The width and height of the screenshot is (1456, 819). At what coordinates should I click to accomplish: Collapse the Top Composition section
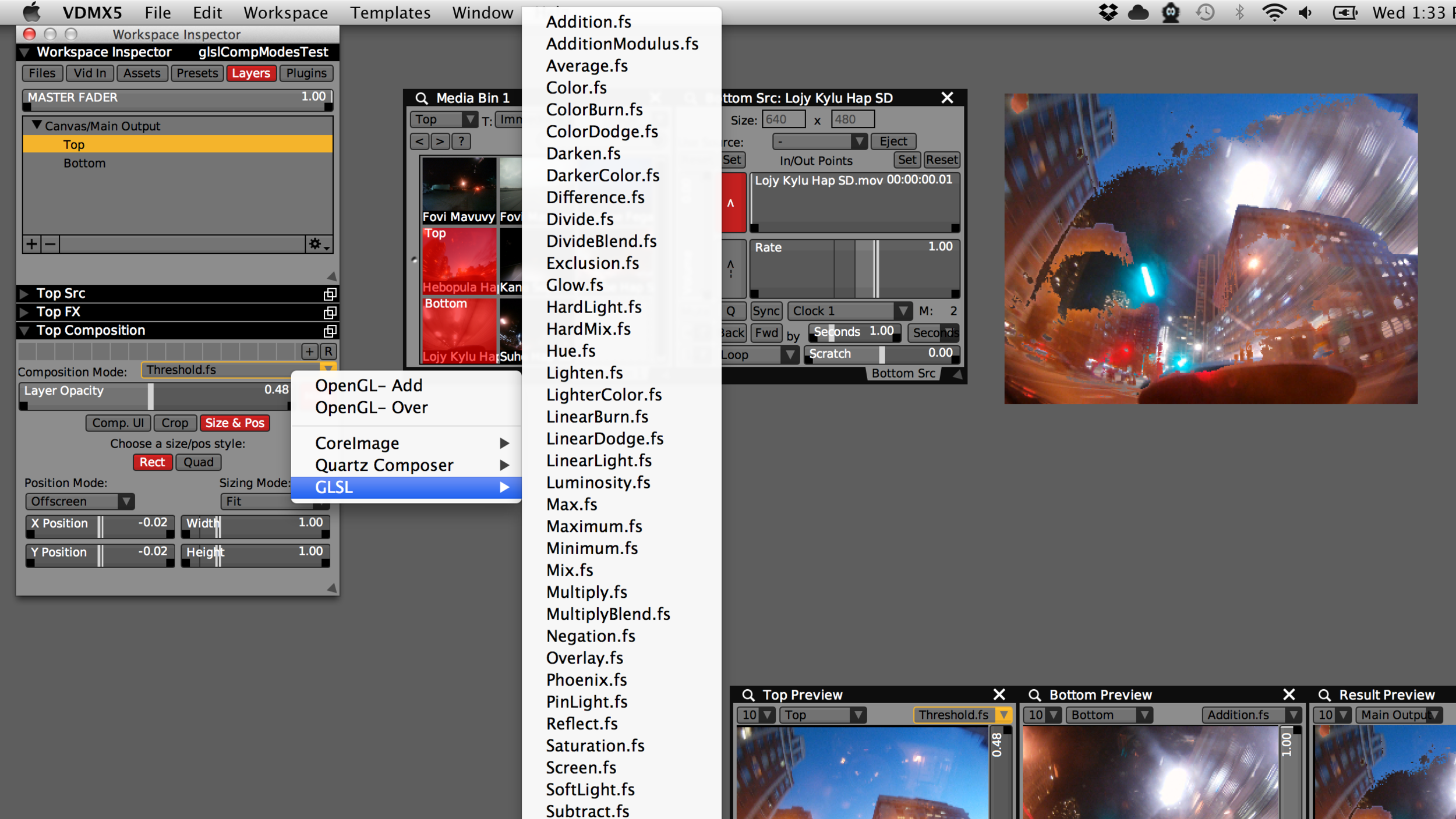pyautogui.click(x=24, y=331)
